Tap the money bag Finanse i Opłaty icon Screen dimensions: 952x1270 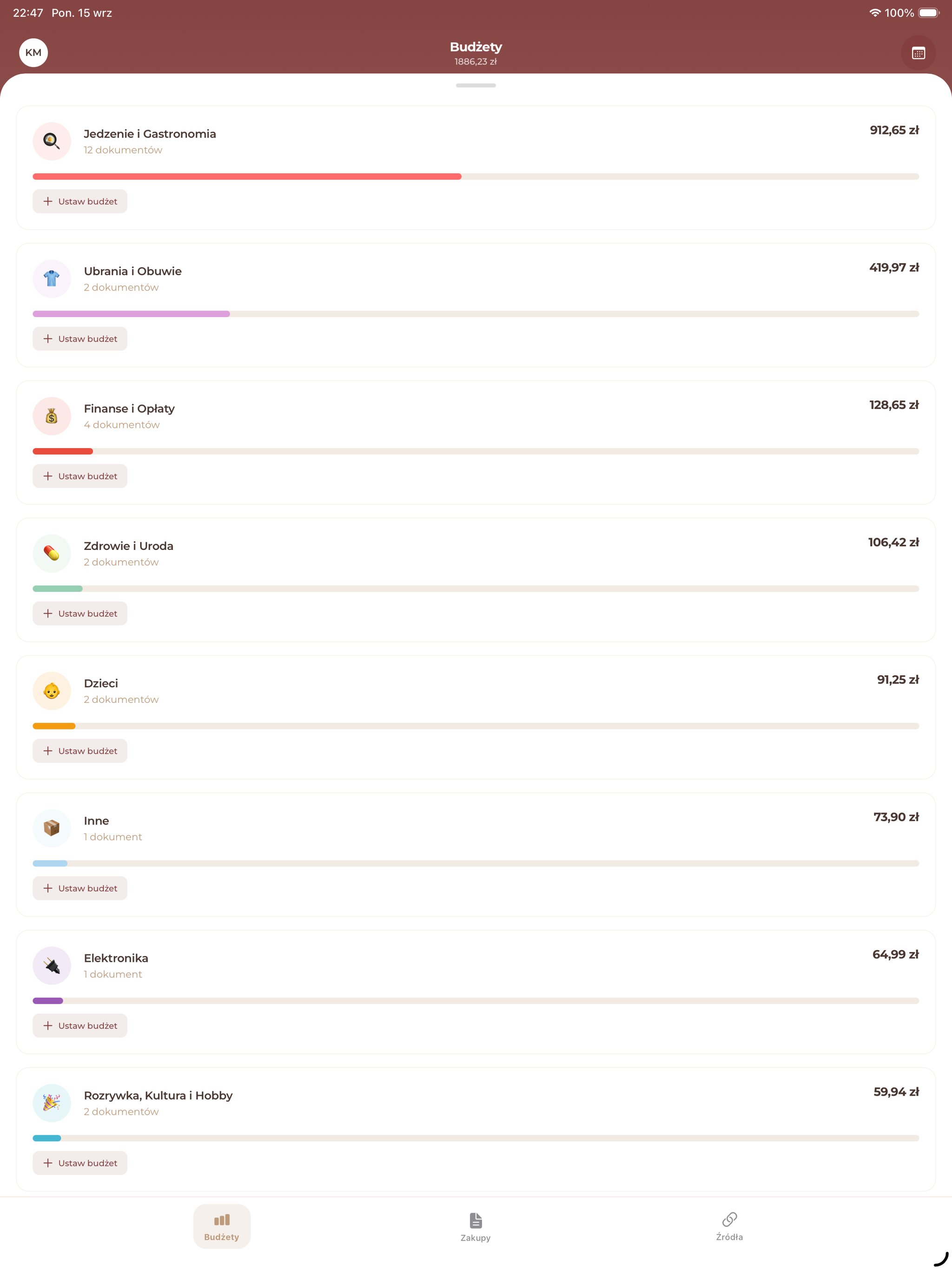(x=52, y=416)
